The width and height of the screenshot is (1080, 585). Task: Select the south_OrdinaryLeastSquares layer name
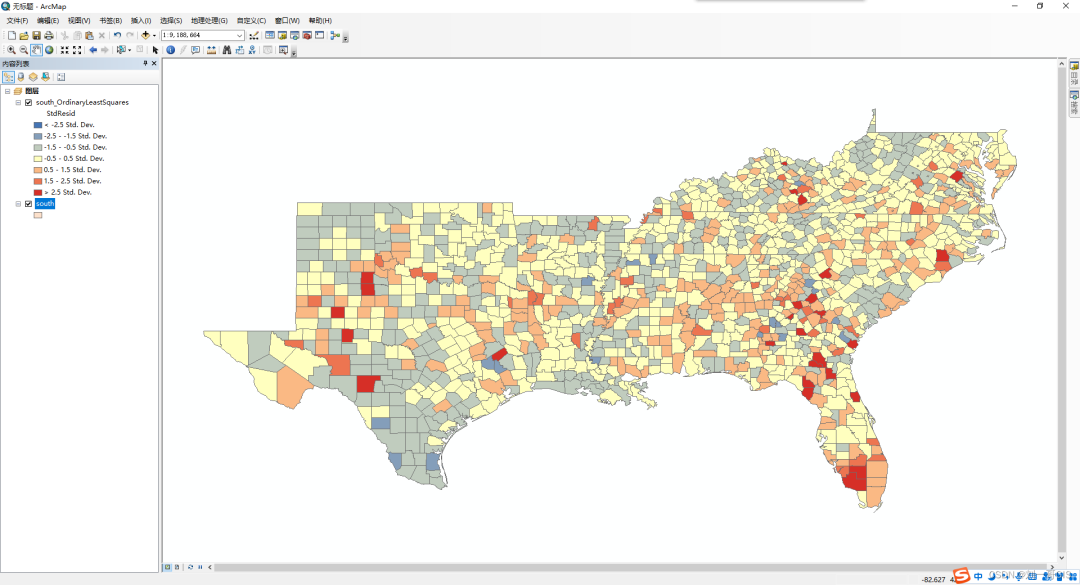click(82, 102)
